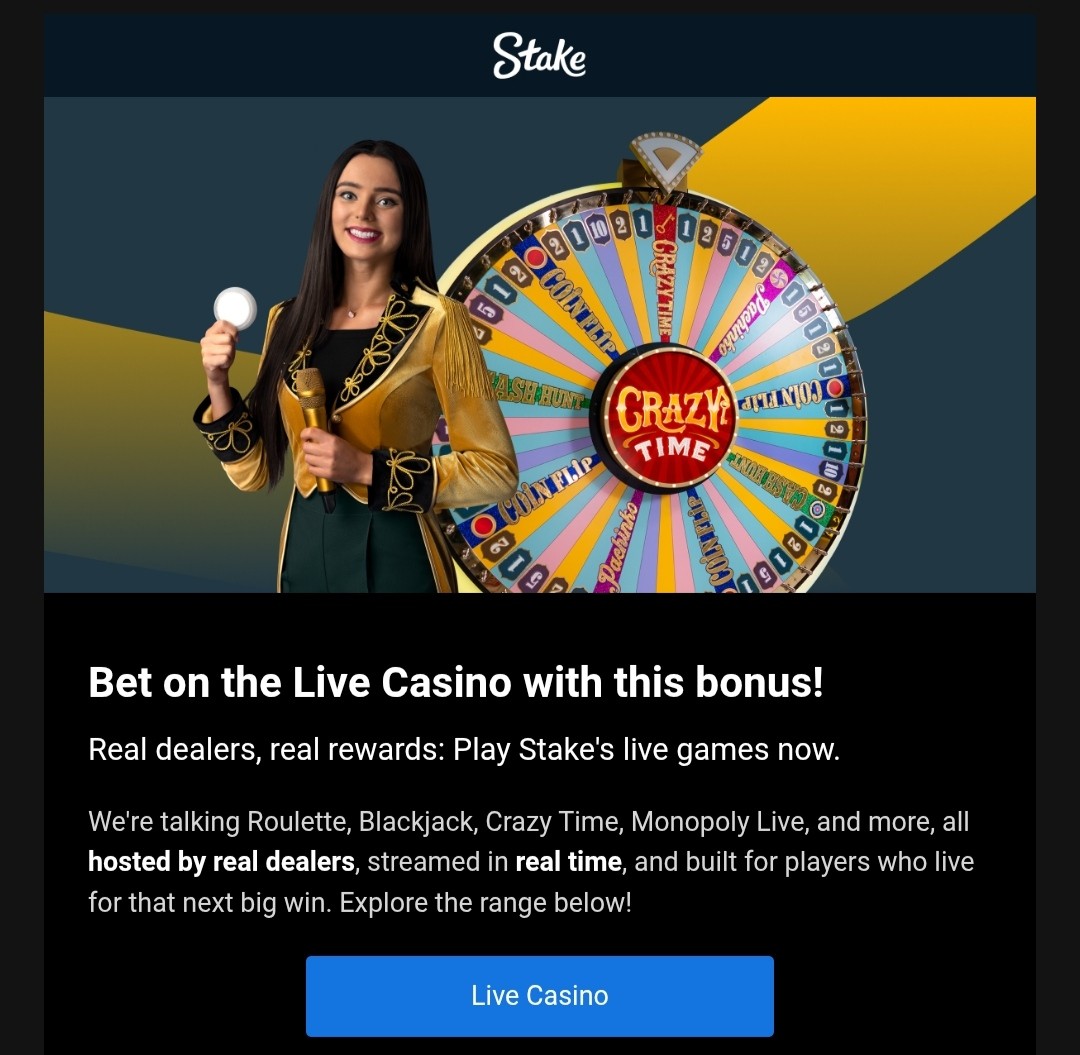Click the white puck in the dealer's hand
This screenshot has height=1055, width=1080.
[235, 308]
